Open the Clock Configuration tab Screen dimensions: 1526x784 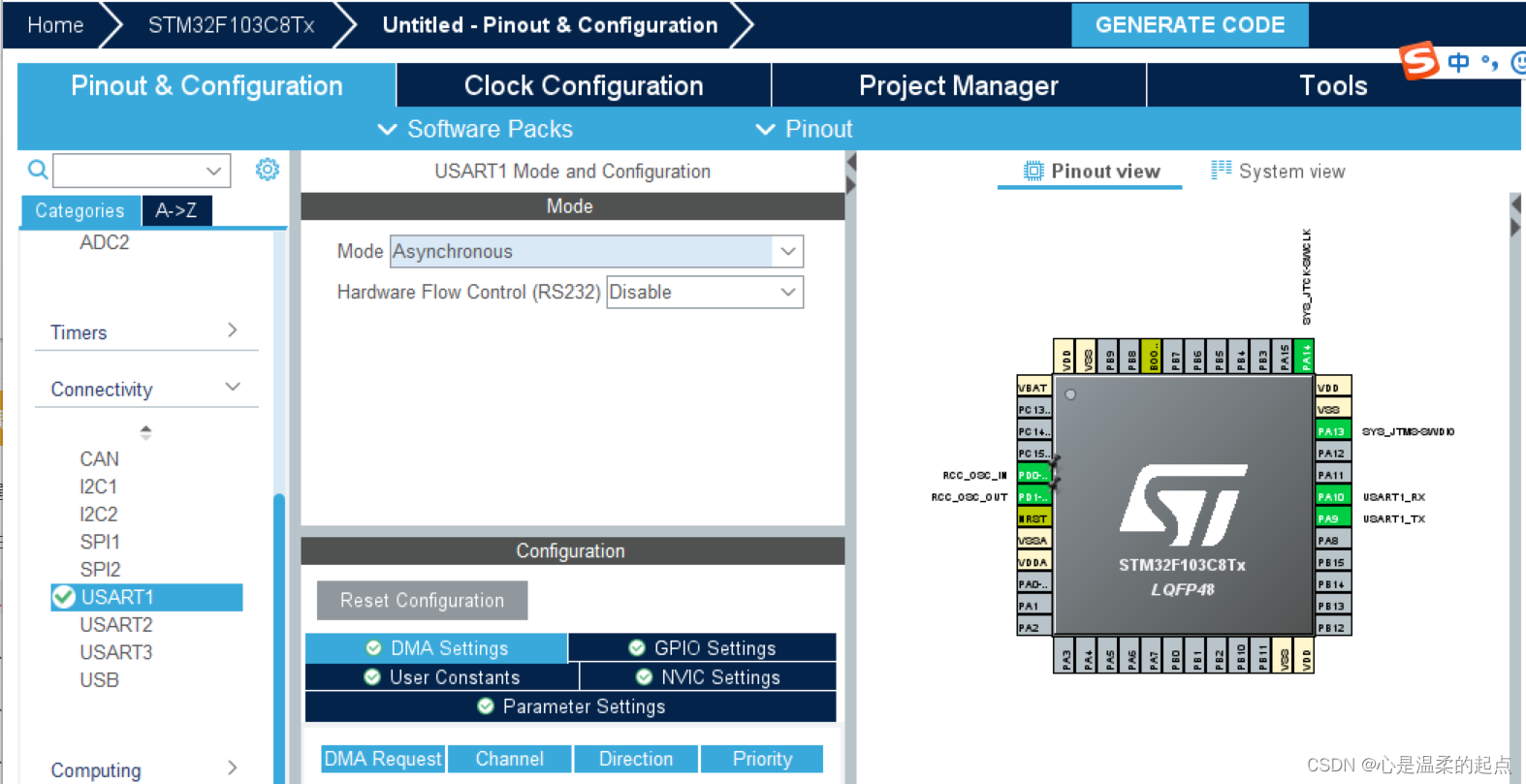(x=584, y=85)
